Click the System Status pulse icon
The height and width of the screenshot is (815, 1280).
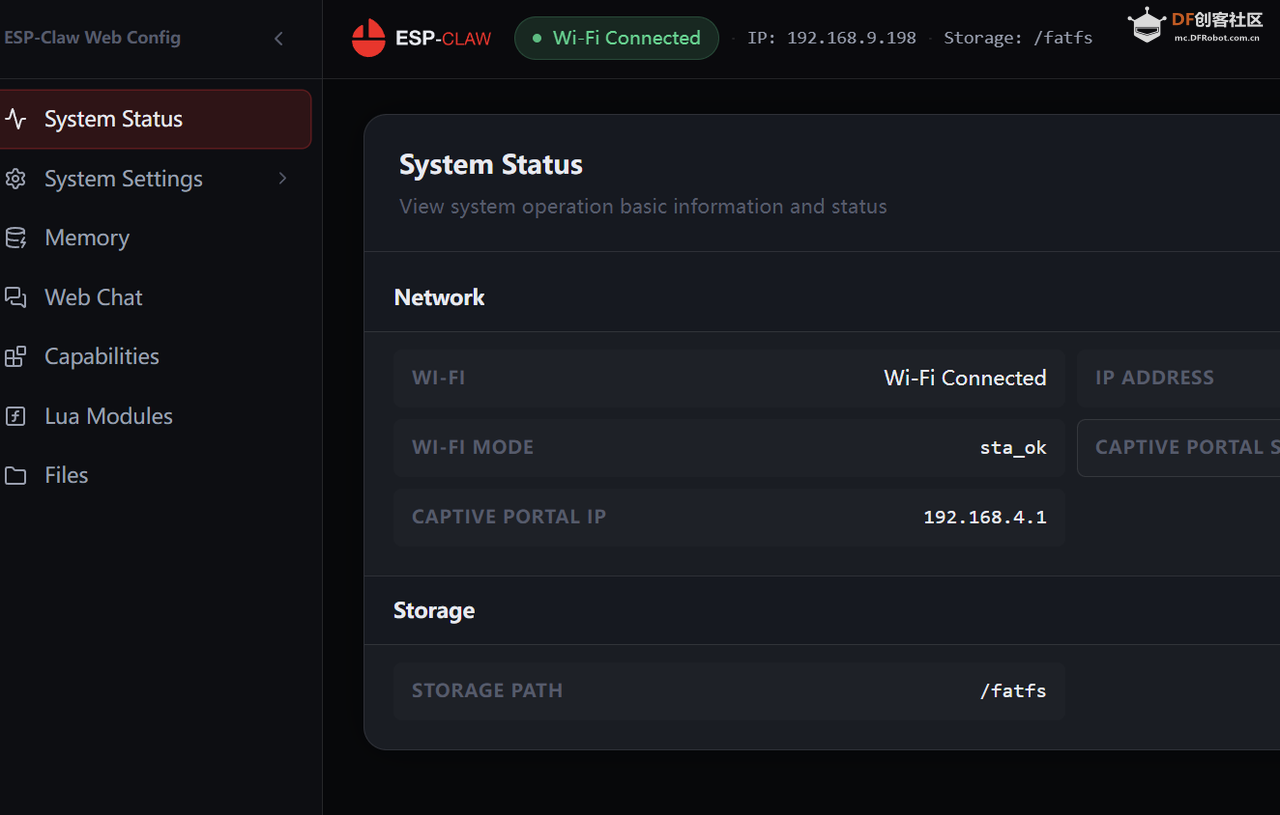16,119
